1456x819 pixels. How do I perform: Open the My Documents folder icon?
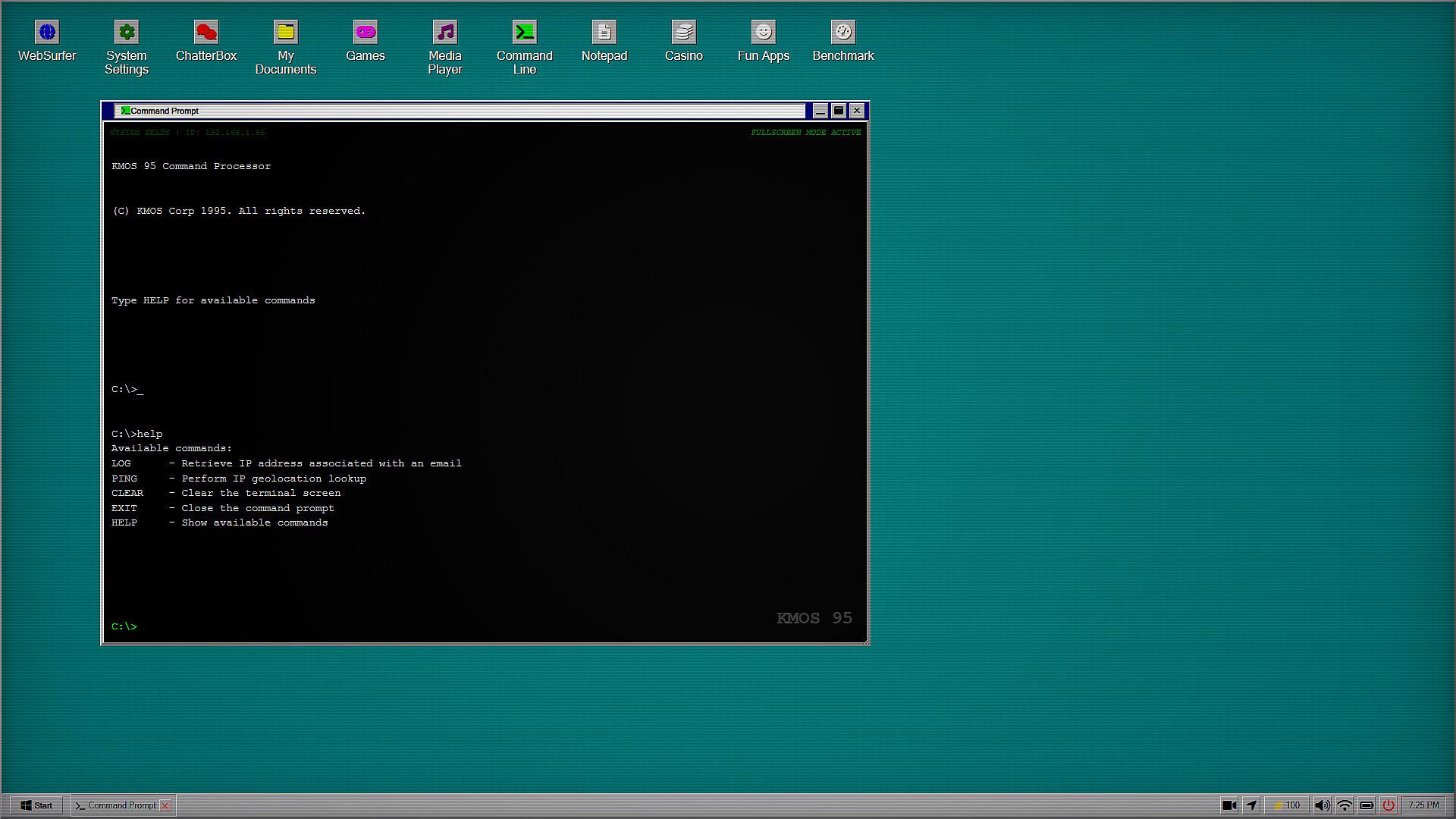[x=286, y=33]
